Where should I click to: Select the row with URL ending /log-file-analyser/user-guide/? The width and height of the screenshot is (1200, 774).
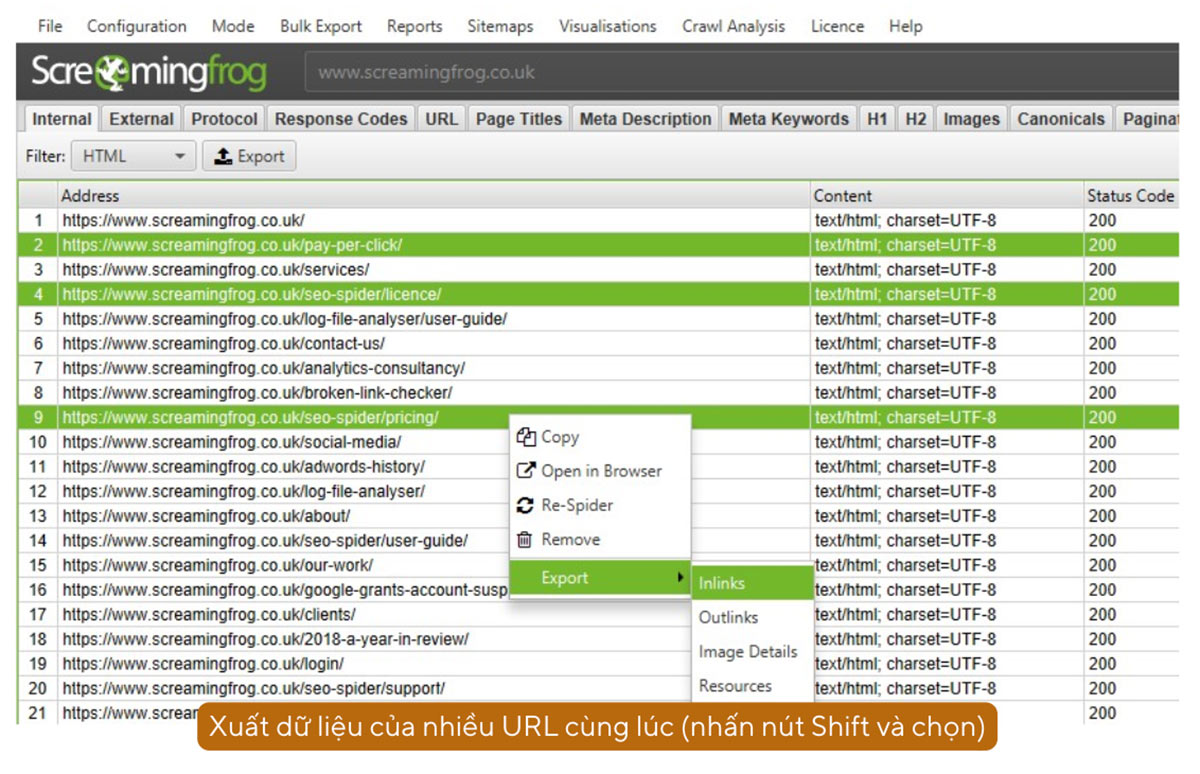(598, 319)
